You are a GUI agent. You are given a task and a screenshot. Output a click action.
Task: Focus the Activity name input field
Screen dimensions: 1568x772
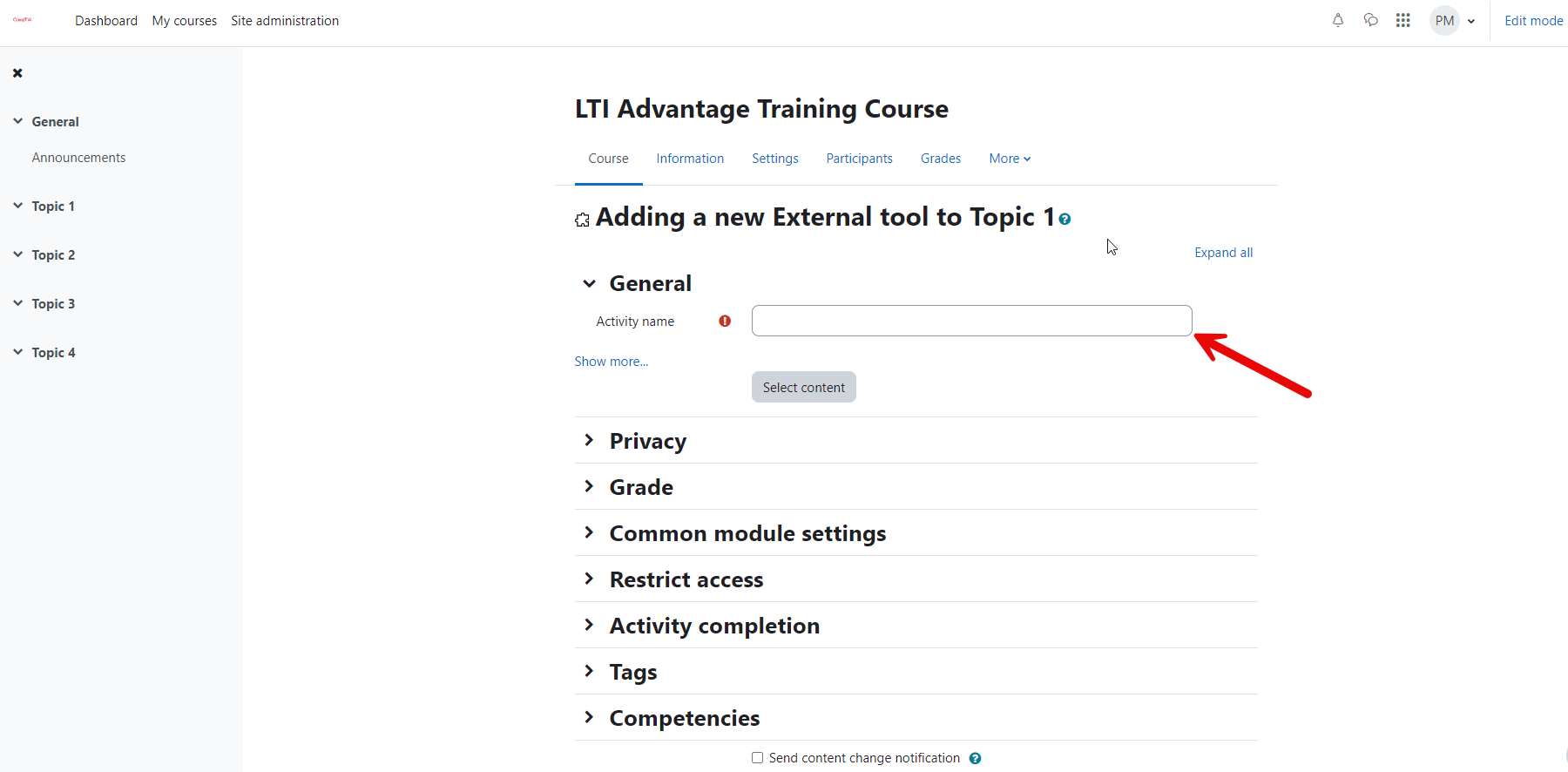971,321
